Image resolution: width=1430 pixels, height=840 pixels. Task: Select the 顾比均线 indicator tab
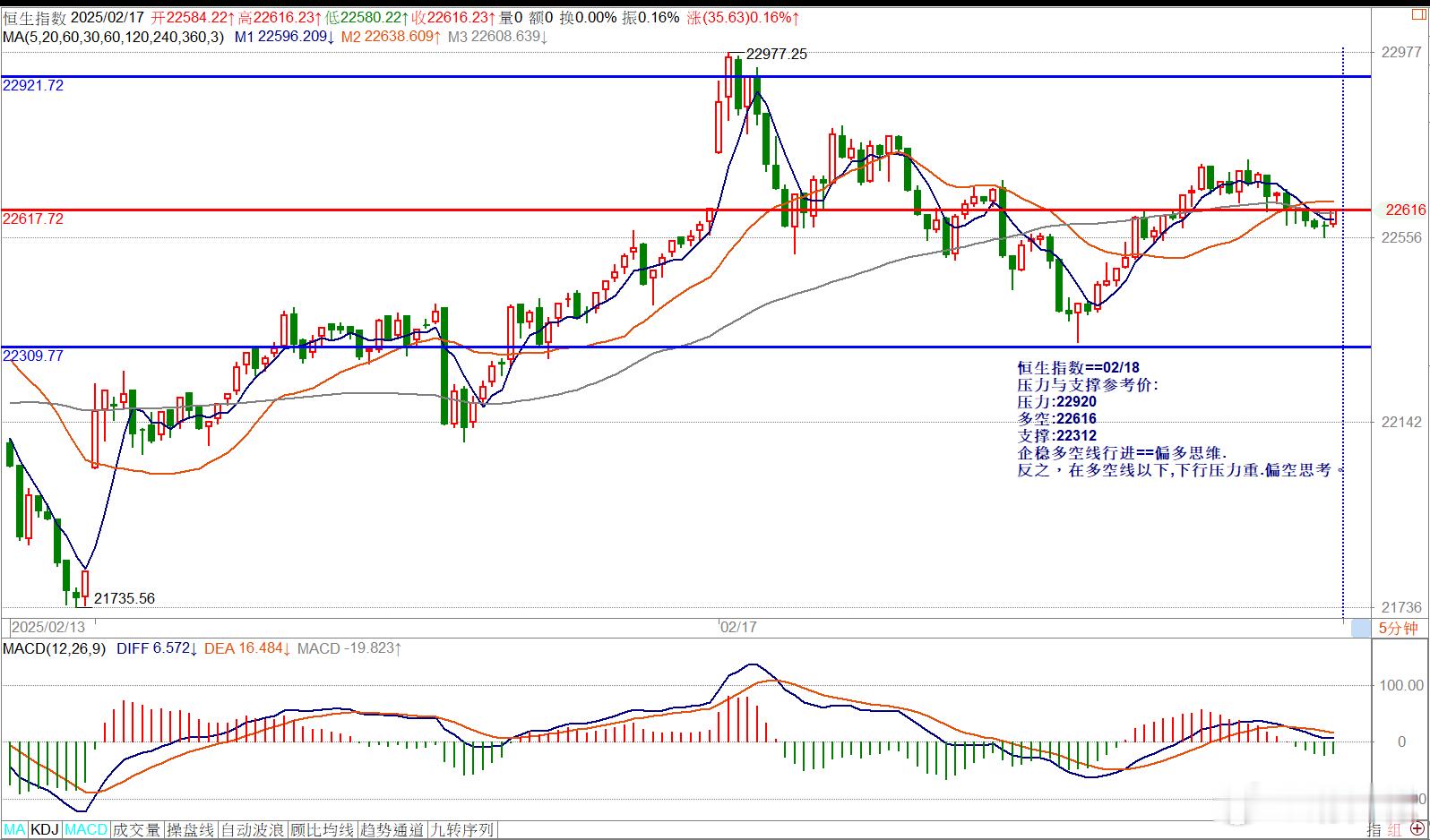[x=323, y=830]
